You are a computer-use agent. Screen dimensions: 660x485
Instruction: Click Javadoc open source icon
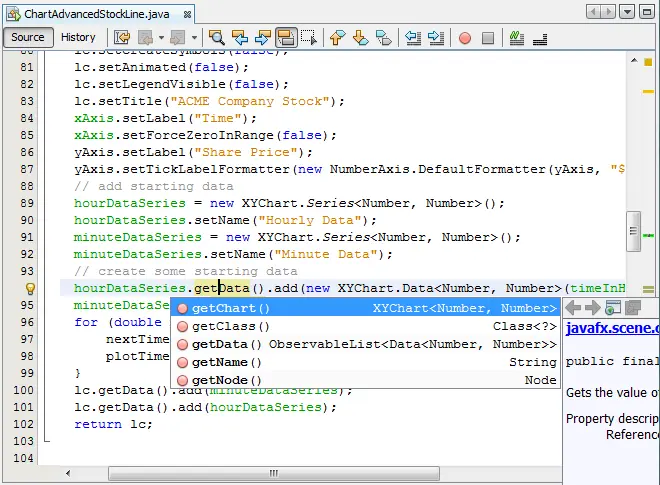click(x=633, y=308)
